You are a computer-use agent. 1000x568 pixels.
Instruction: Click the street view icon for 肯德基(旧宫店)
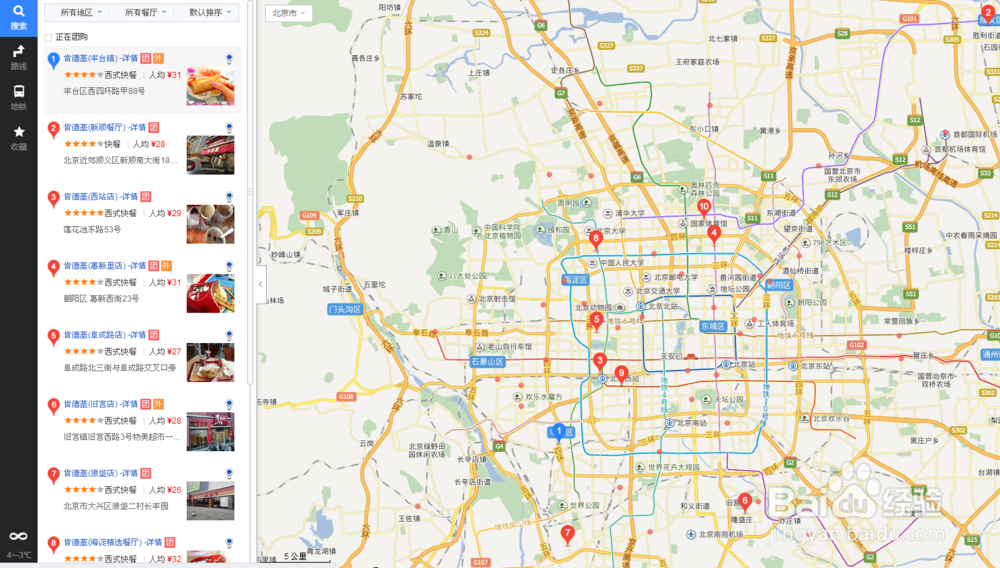pos(229,405)
